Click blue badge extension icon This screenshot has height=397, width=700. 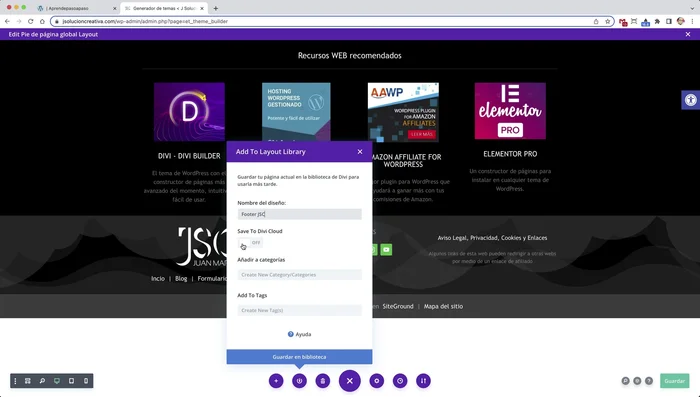tap(646, 22)
